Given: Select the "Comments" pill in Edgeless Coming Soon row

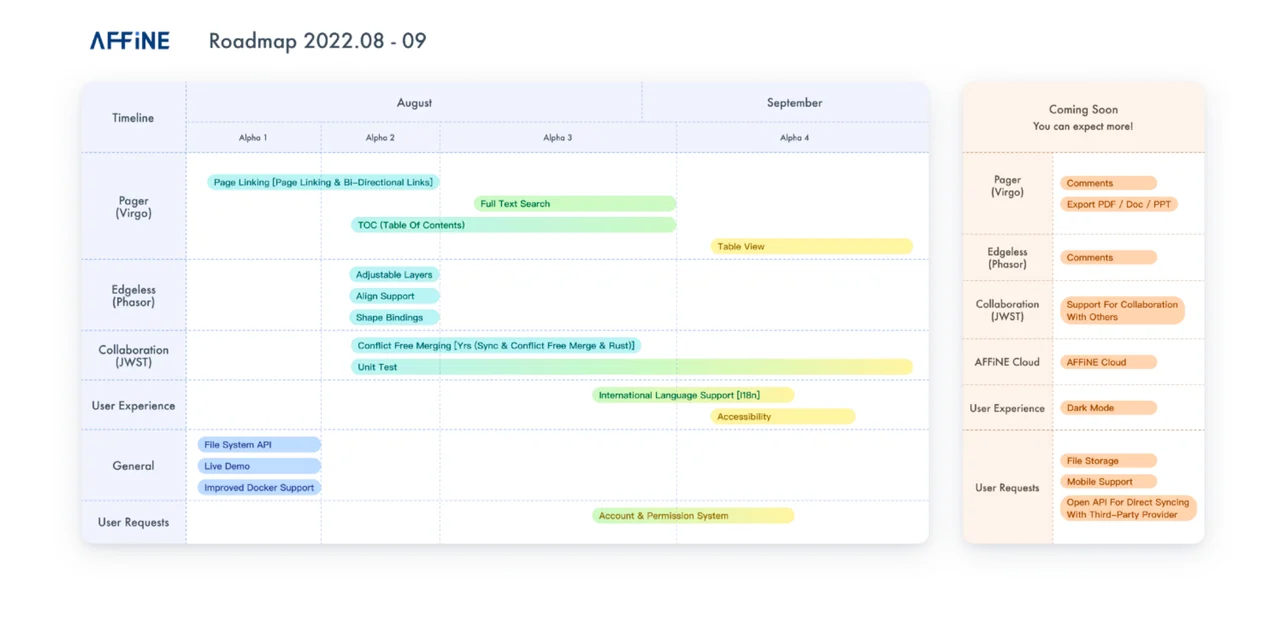Looking at the screenshot, I should click(1108, 257).
